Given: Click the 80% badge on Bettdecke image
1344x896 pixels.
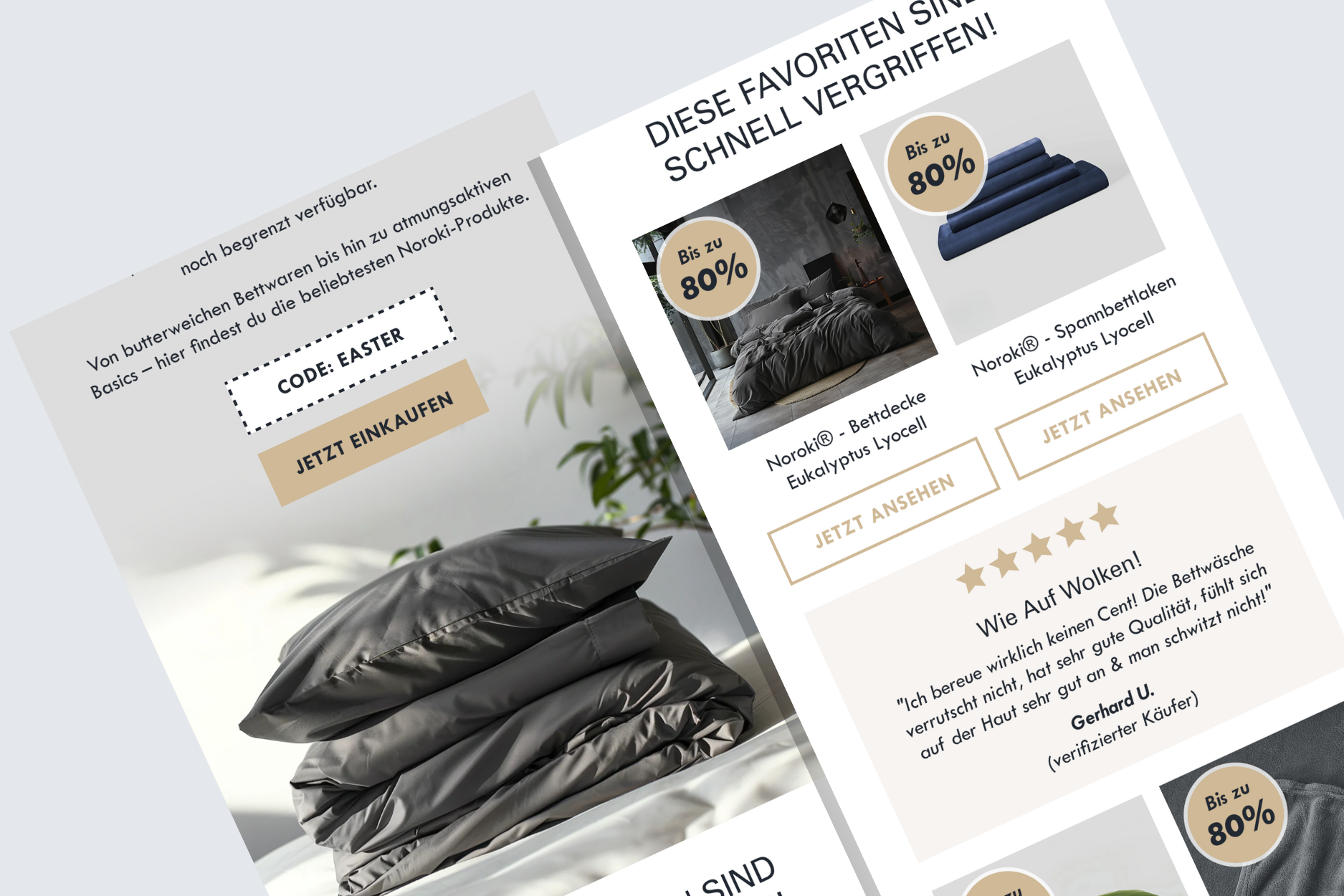Looking at the screenshot, I should pos(708,268).
